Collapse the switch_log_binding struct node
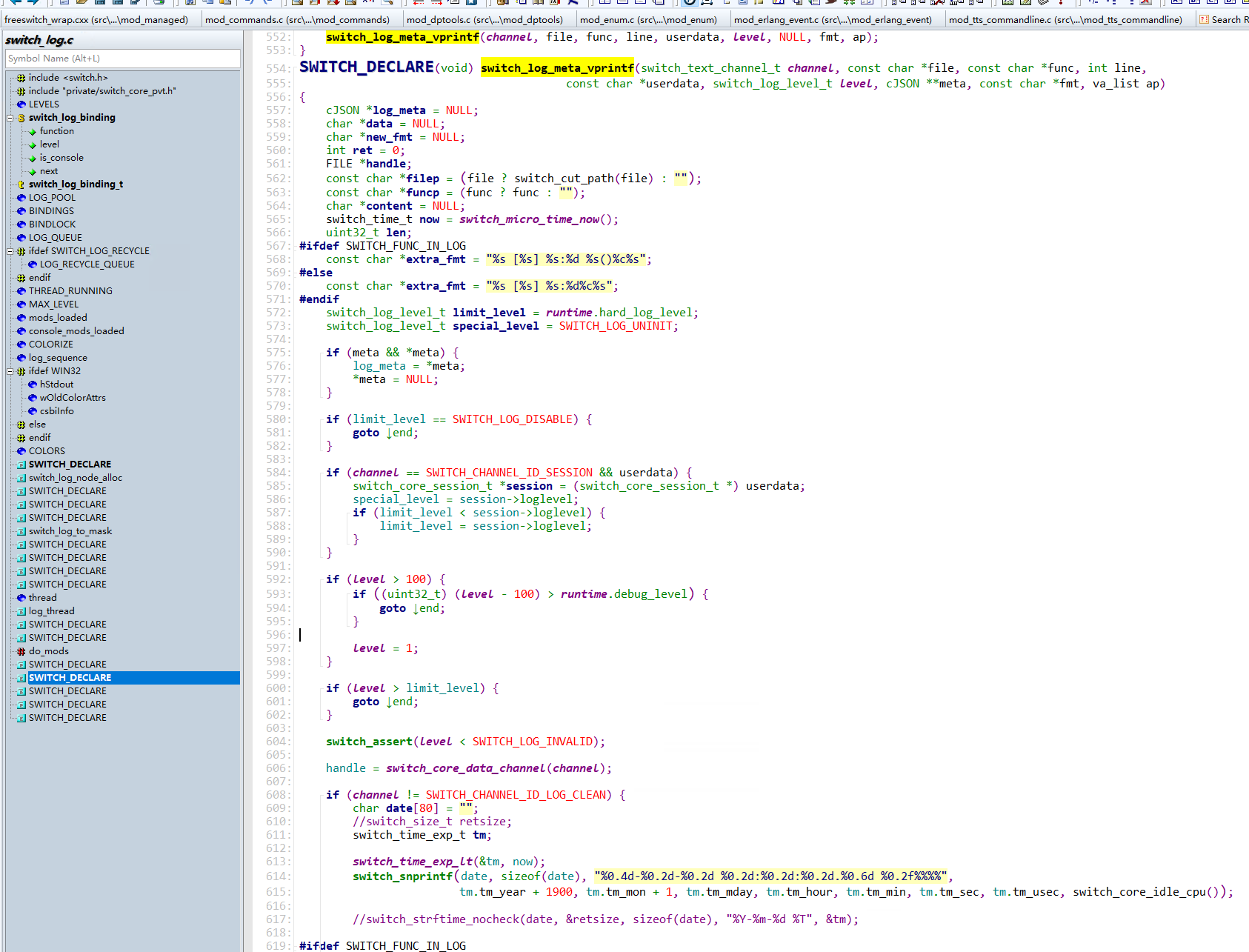Image resolution: width=1249 pixels, height=952 pixels. [10, 118]
